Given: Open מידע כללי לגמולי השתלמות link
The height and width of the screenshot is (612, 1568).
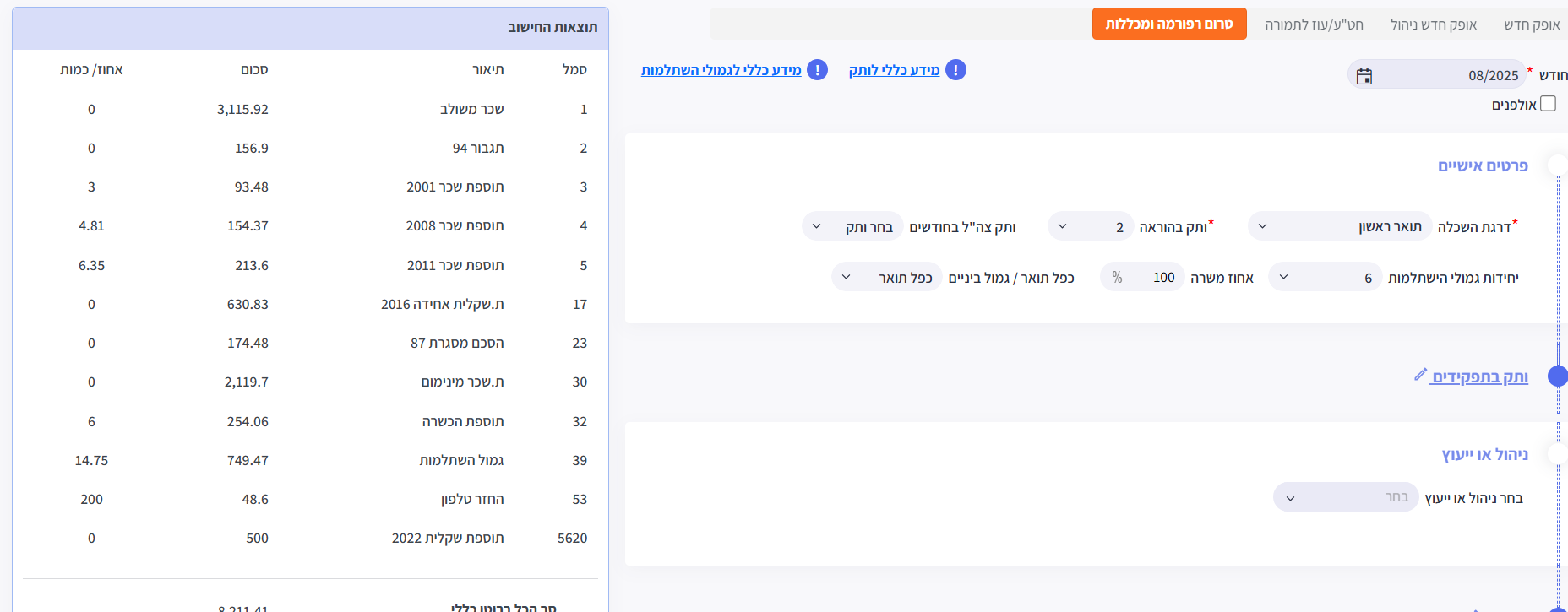Looking at the screenshot, I should point(721,70).
